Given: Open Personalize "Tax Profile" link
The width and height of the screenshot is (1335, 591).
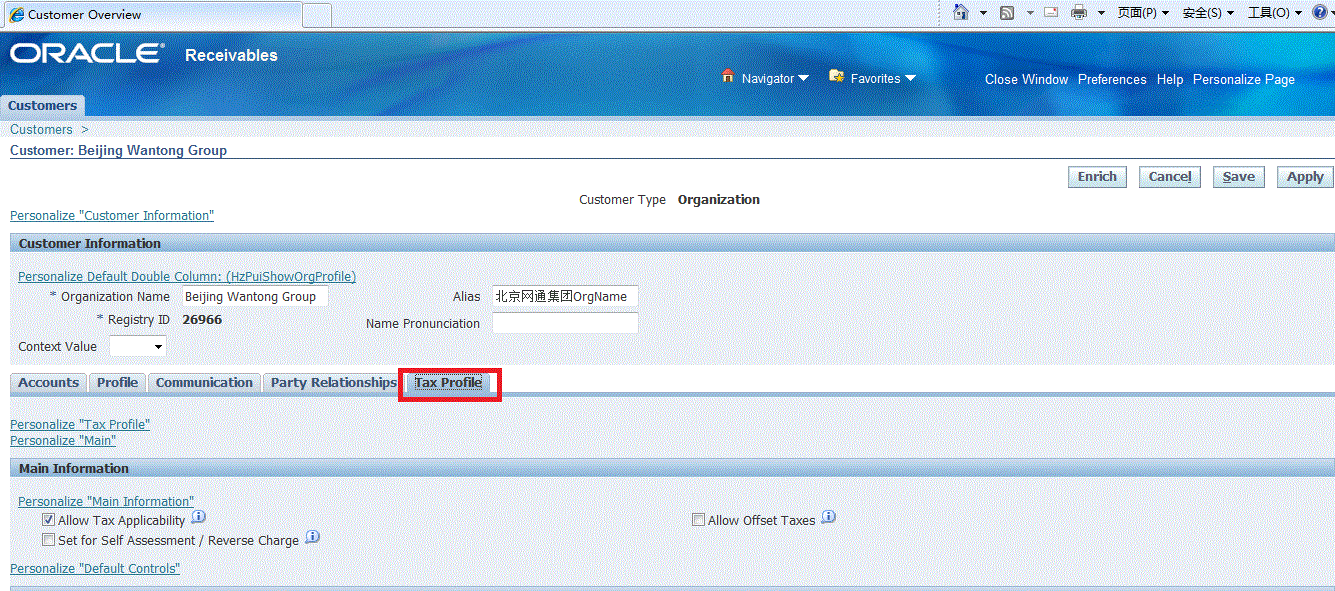Looking at the screenshot, I should coord(80,425).
